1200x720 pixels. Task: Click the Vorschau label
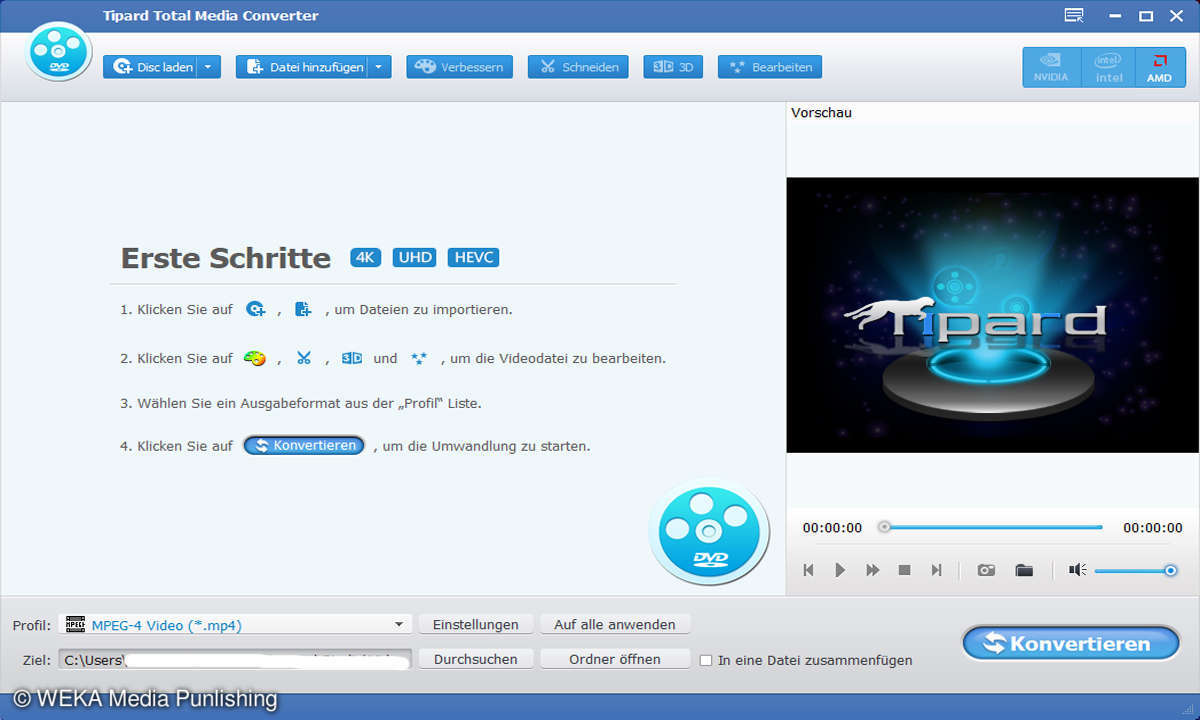tap(821, 113)
